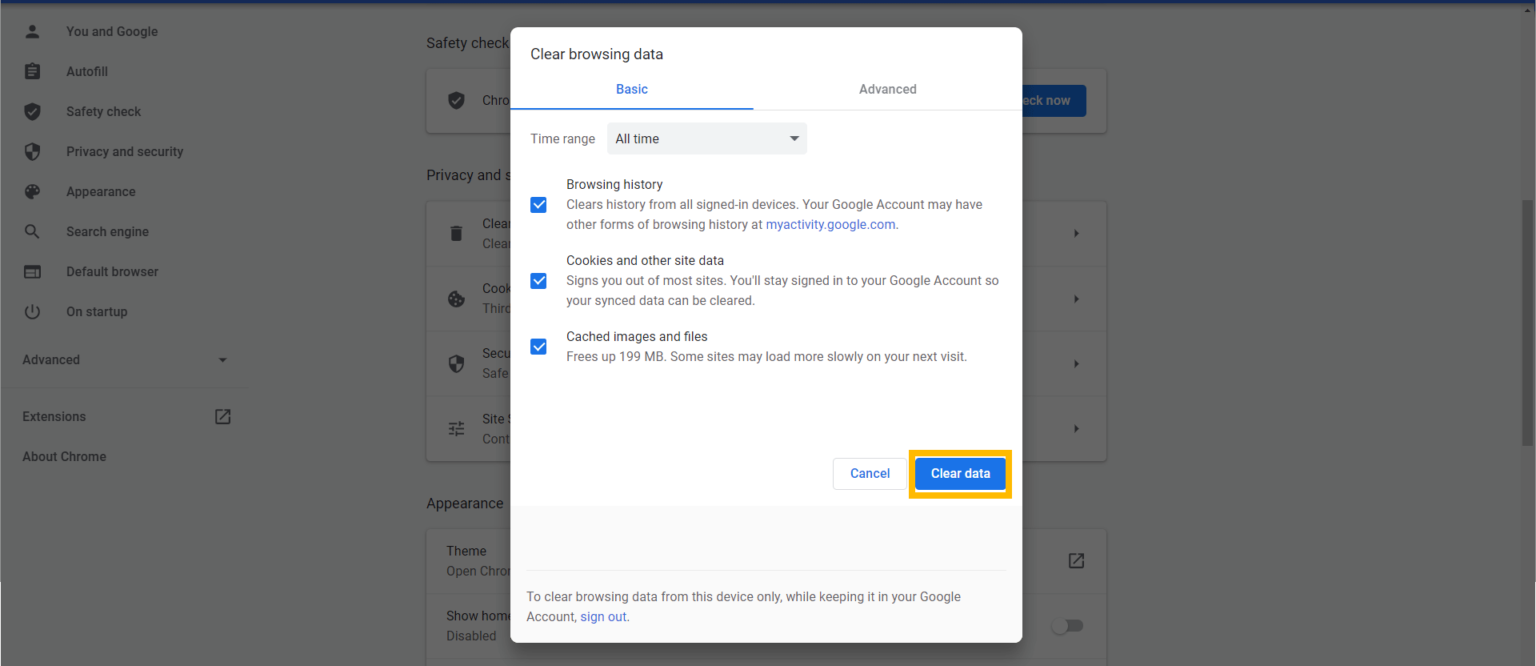Screen dimensions: 1536x666
Task: Expand the Advanced section in sidebar
Action: coord(126,359)
